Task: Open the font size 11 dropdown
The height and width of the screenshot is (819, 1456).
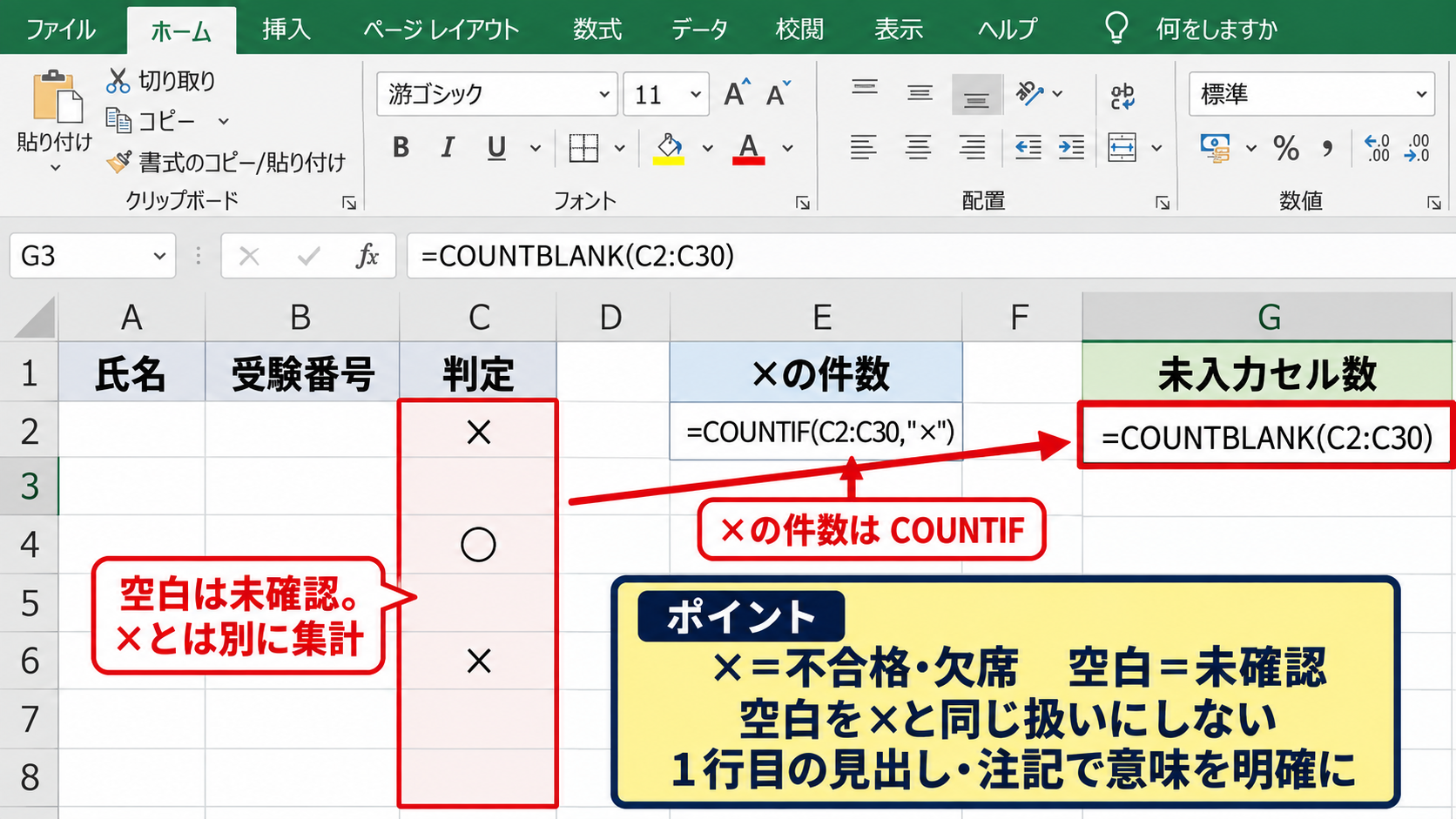Action: click(x=695, y=94)
